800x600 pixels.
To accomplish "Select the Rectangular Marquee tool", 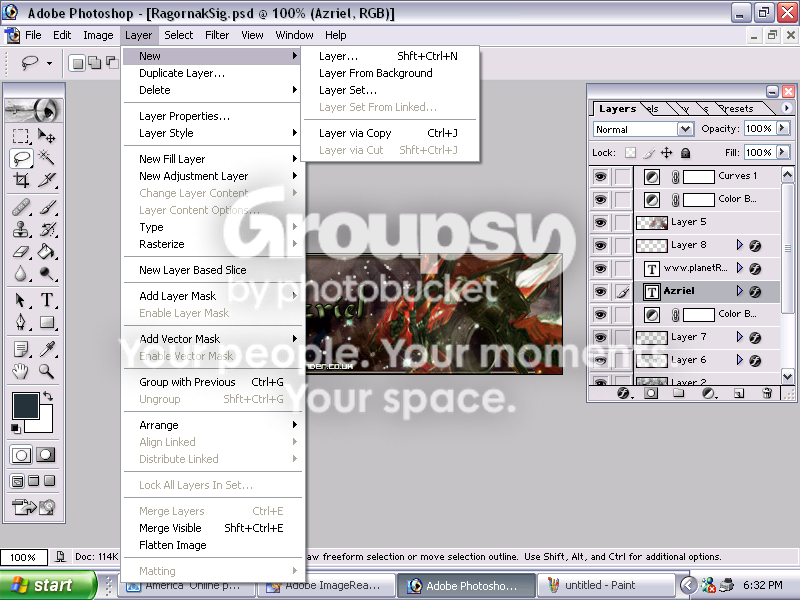I will click(21, 136).
